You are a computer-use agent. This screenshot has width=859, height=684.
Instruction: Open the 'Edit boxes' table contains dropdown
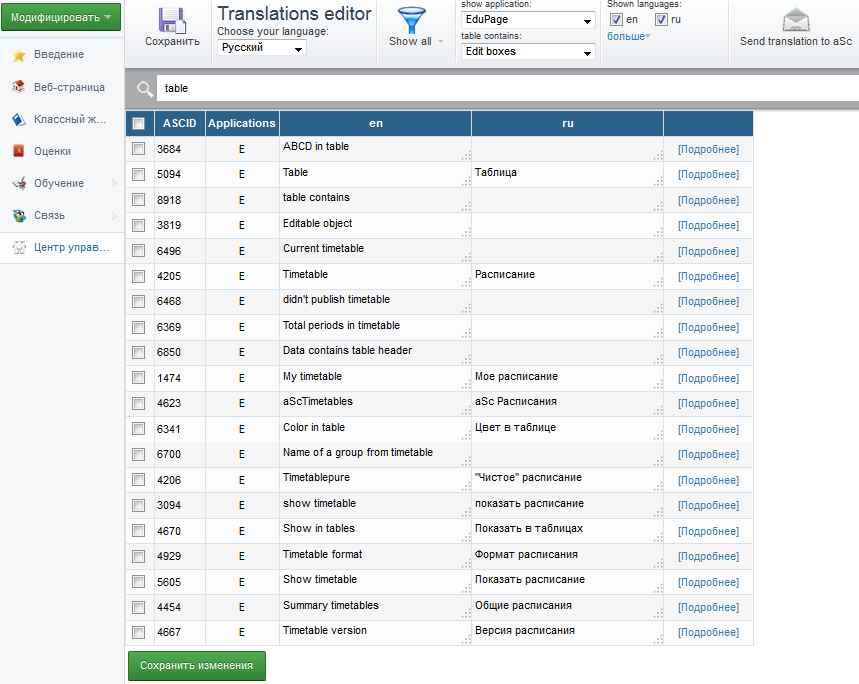point(528,51)
